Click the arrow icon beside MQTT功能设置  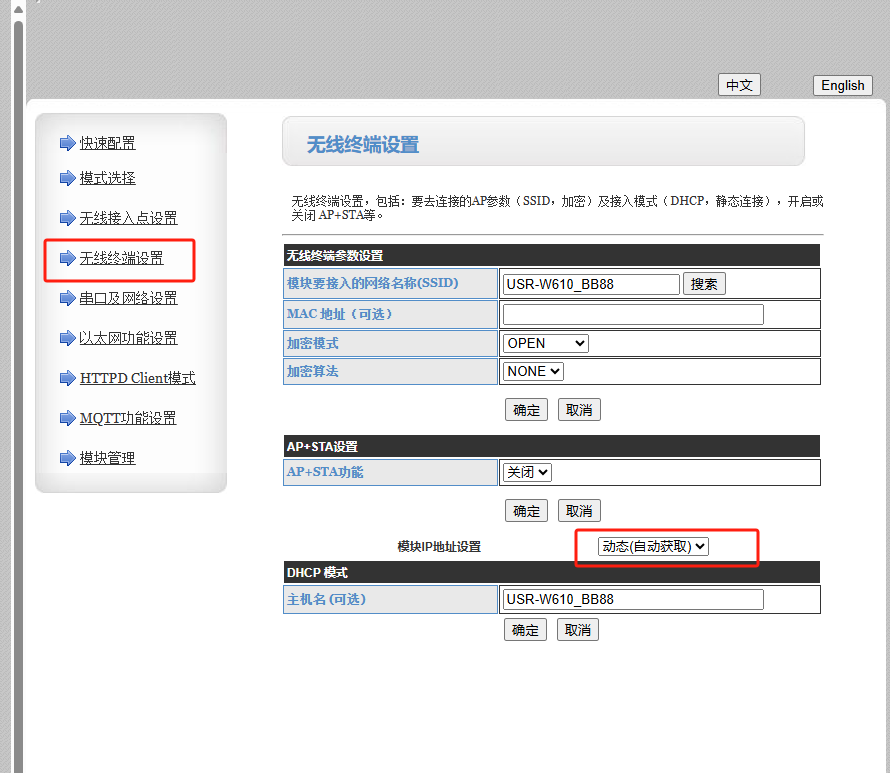click(x=68, y=418)
